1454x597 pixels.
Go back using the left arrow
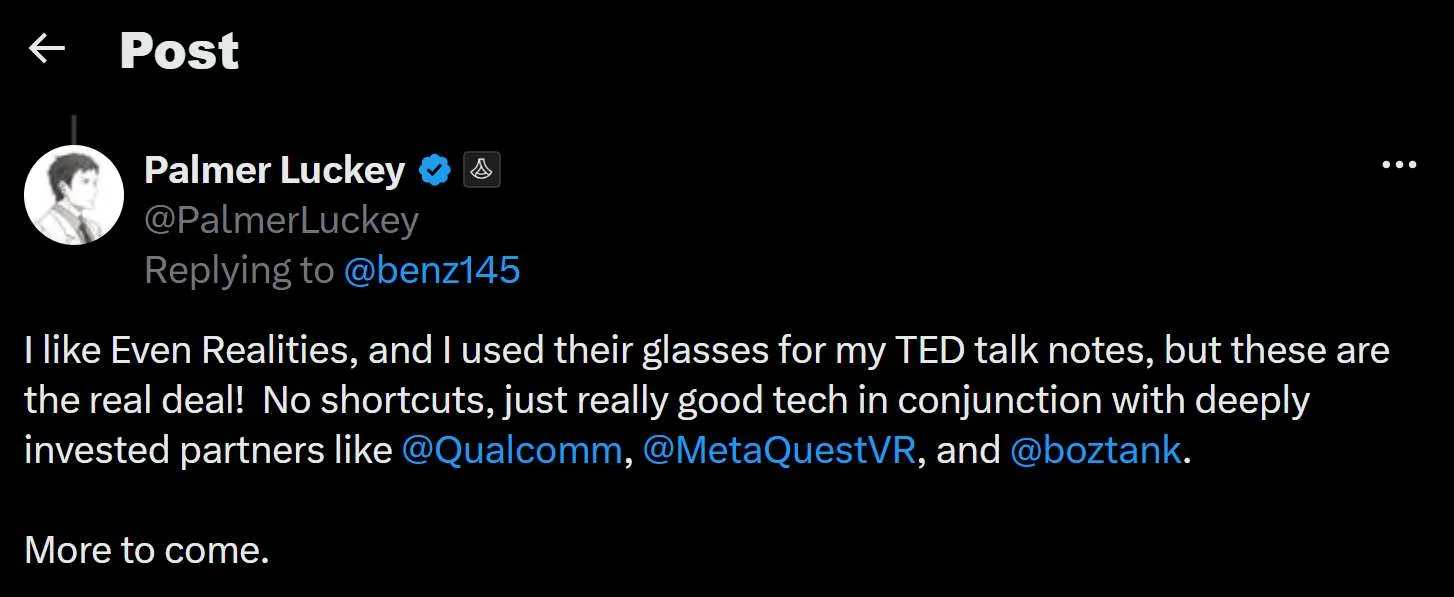point(47,48)
